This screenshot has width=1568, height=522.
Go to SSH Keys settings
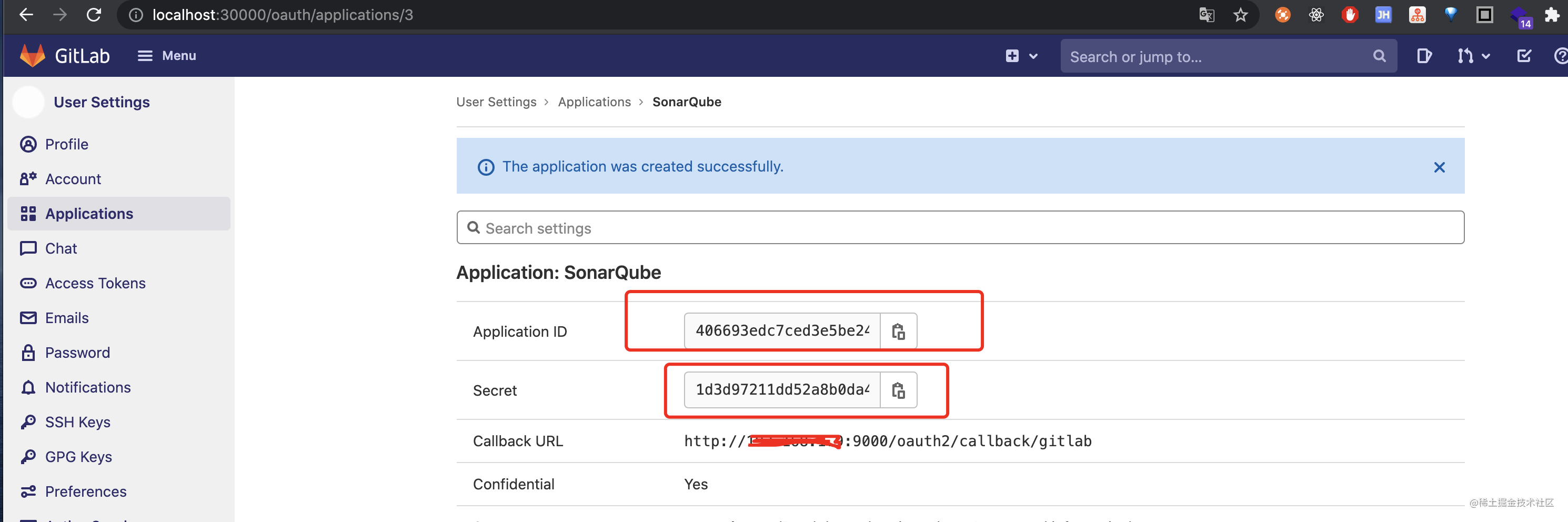(x=77, y=421)
